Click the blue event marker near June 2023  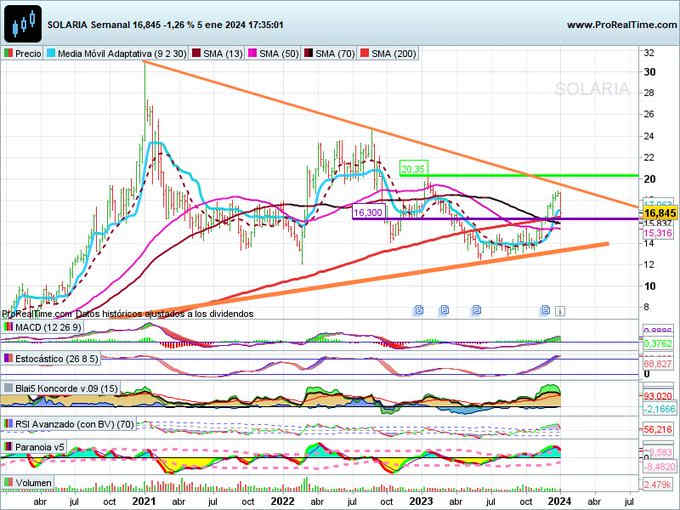(x=476, y=310)
